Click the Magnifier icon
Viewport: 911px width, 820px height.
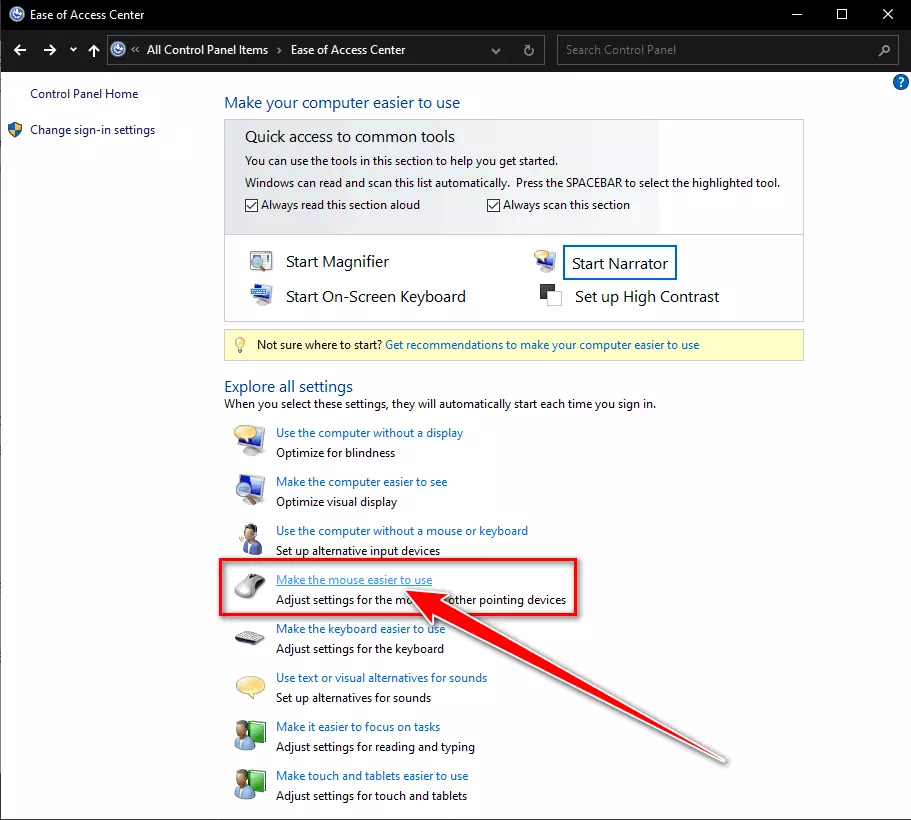click(x=261, y=262)
